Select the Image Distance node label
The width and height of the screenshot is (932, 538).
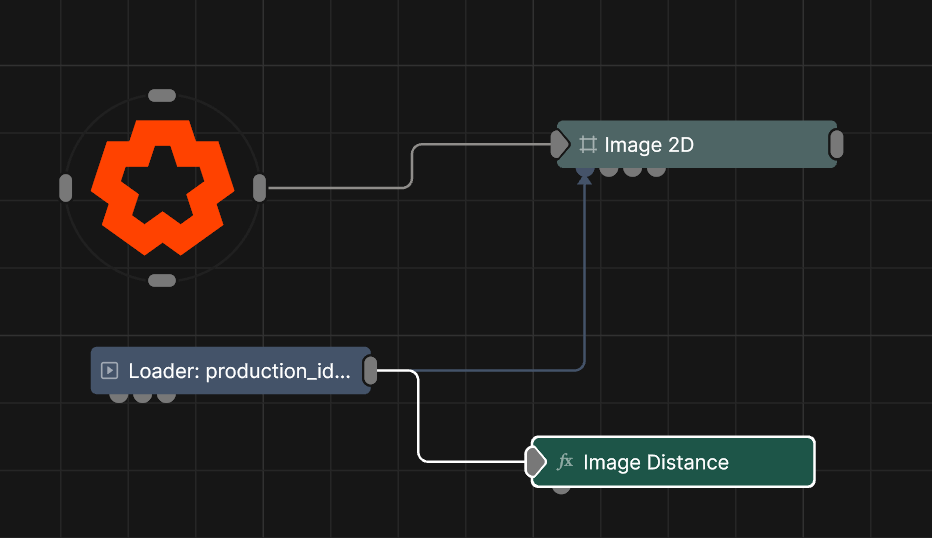[x=655, y=462]
